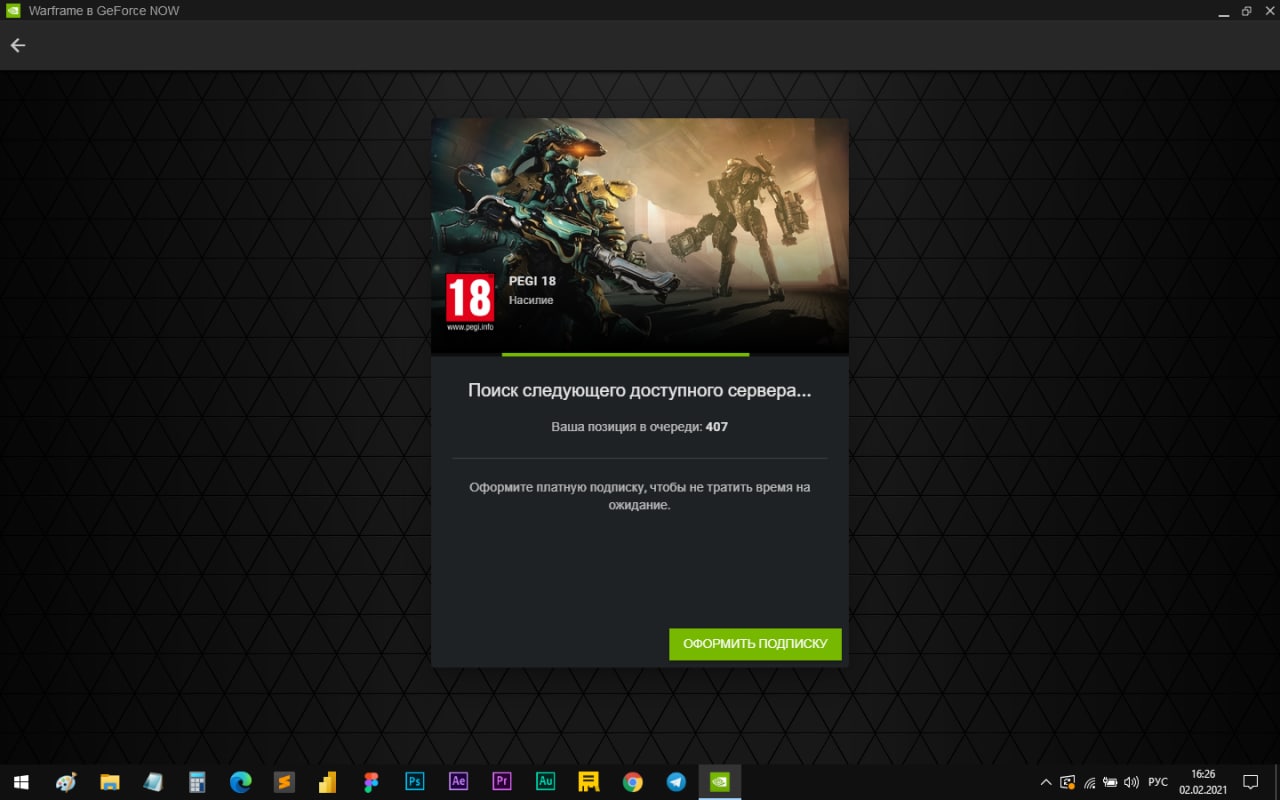This screenshot has height=800, width=1280.
Task: Click the green server search progress bar
Action: [x=625, y=354]
